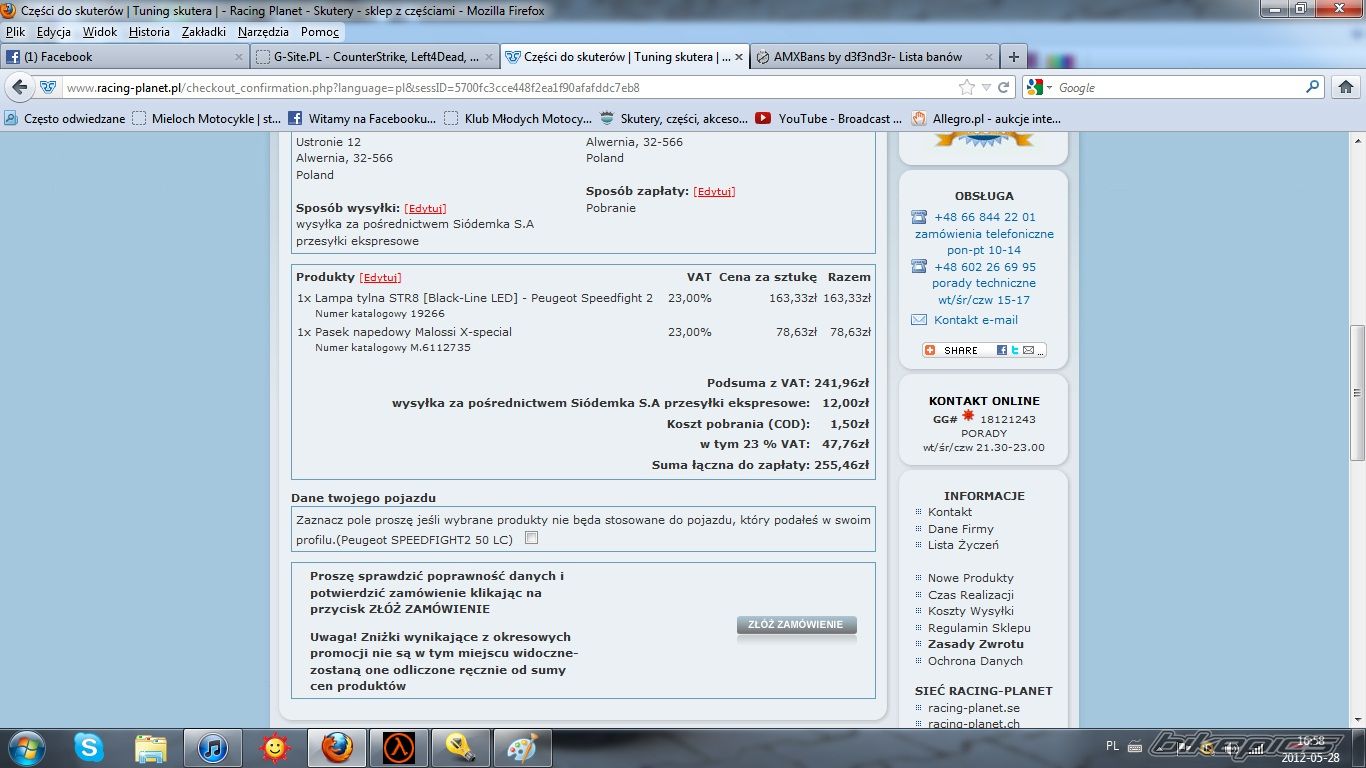Image resolution: width=1366 pixels, height=768 pixels.
Task: Share the page via the Facebook icon in SHARE bar
Action: [x=1002, y=350]
